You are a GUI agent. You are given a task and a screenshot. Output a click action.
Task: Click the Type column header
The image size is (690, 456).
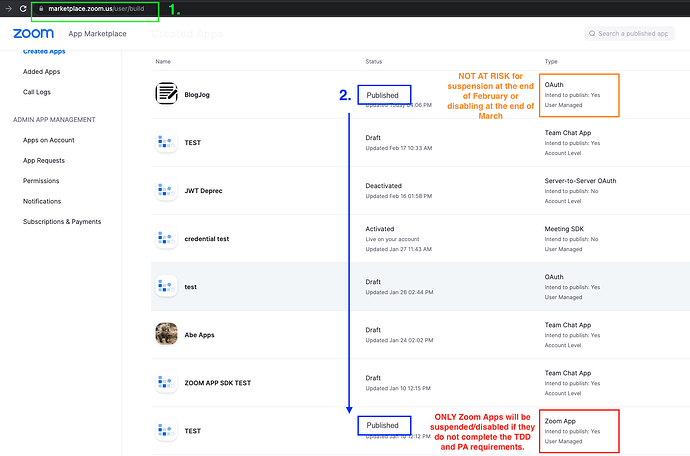(x=551, y=62)
